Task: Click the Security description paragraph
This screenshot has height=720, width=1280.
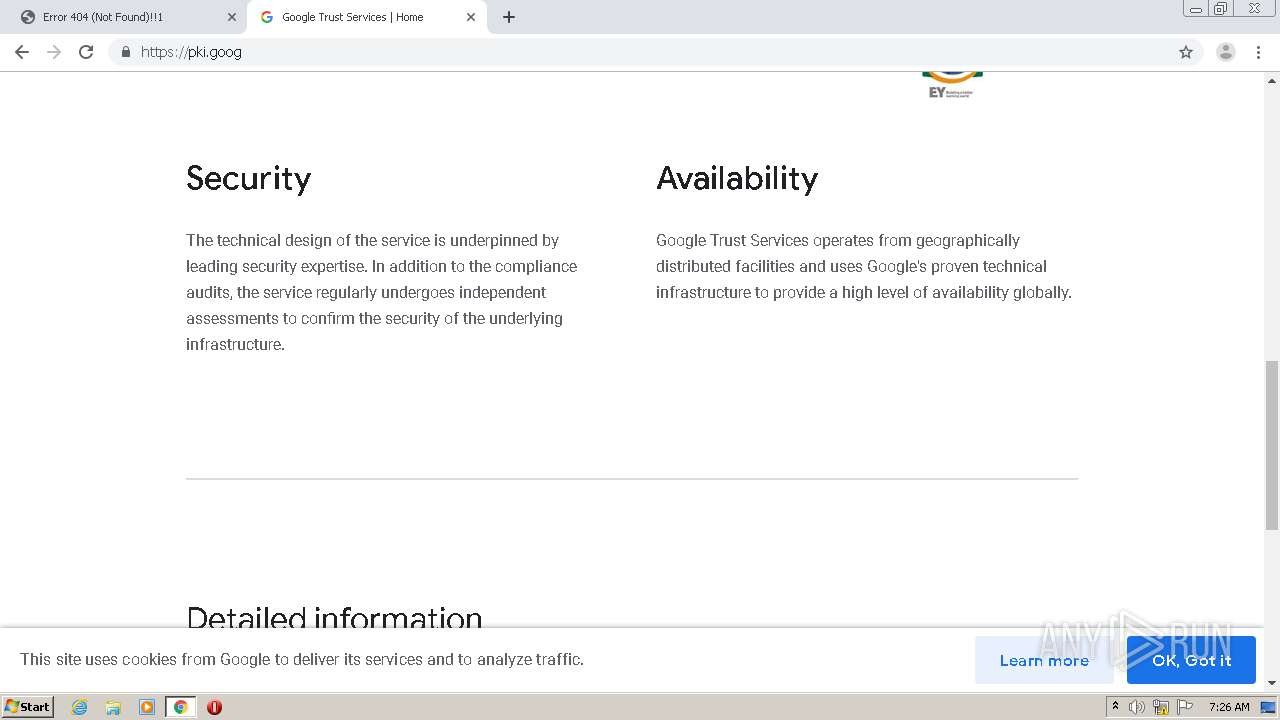Action: pos(382,292)
